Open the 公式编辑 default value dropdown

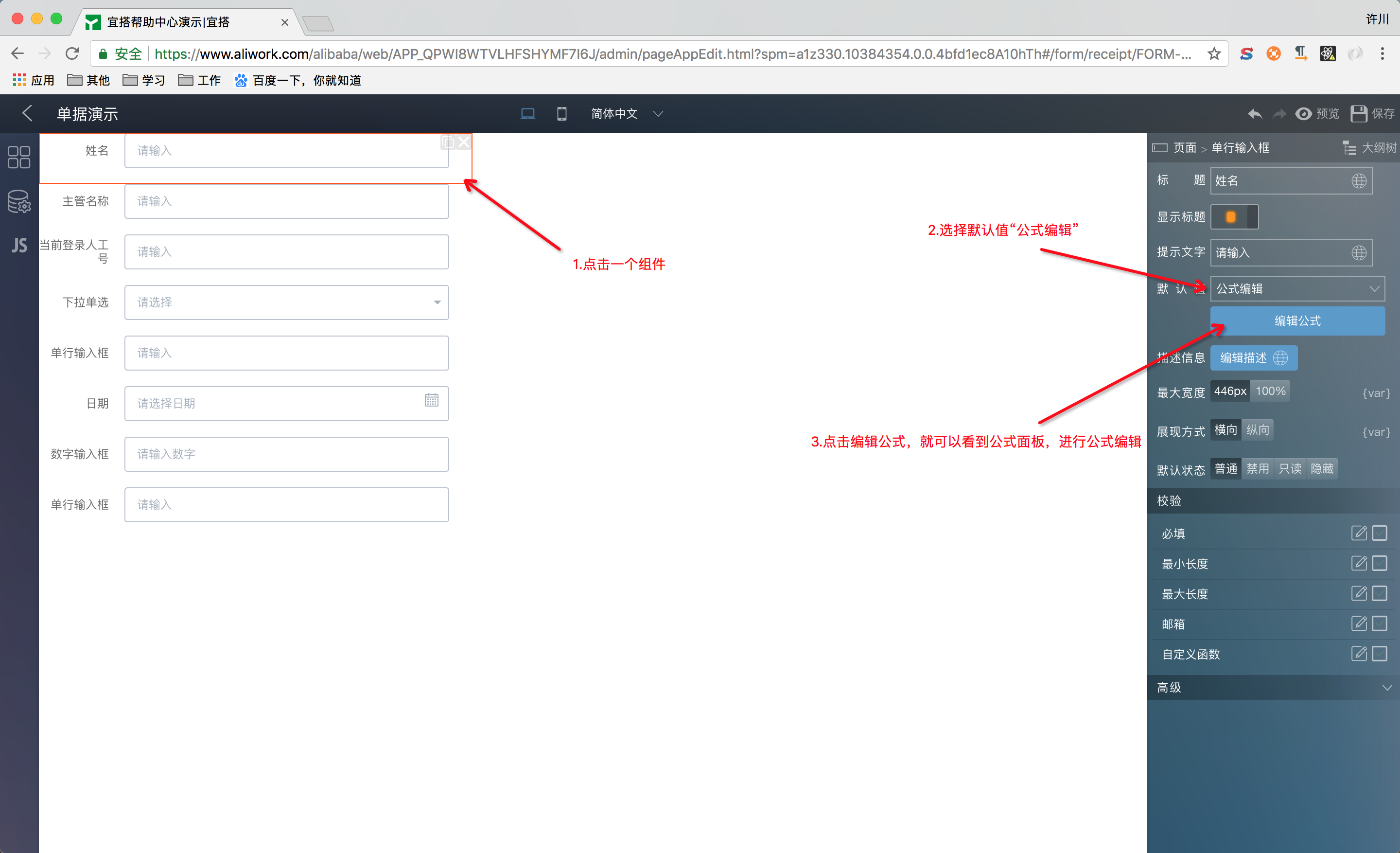coord(1297,289)
